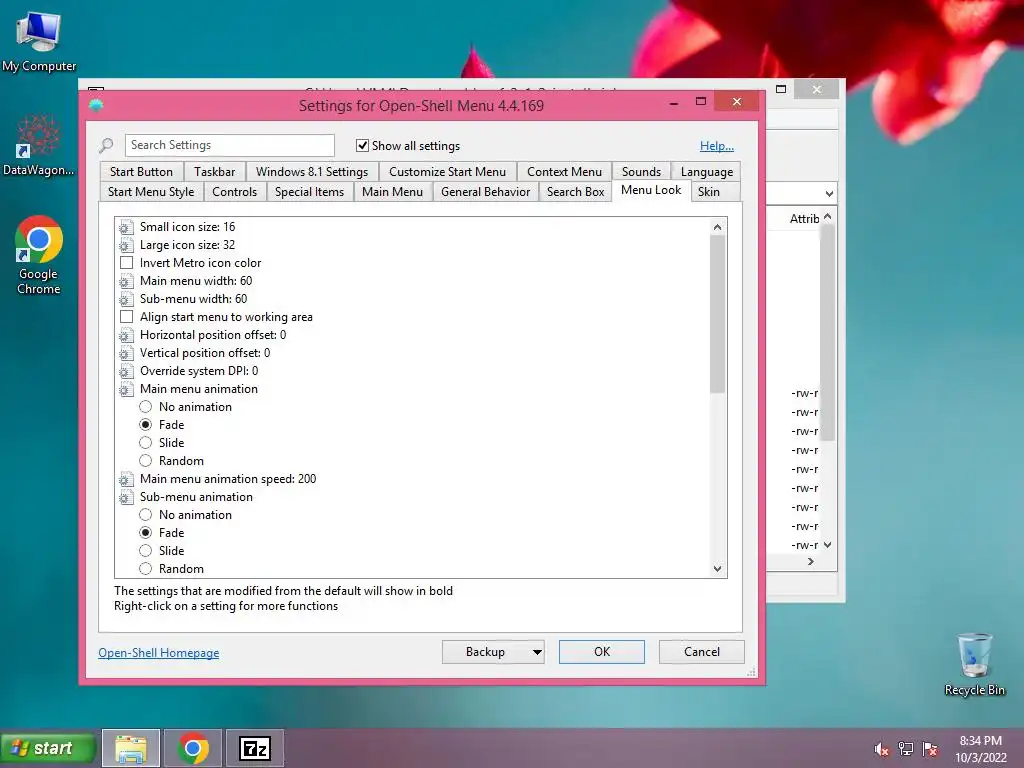
Task: Switch to Start Menu Style tab
Action: pos(151,192)
